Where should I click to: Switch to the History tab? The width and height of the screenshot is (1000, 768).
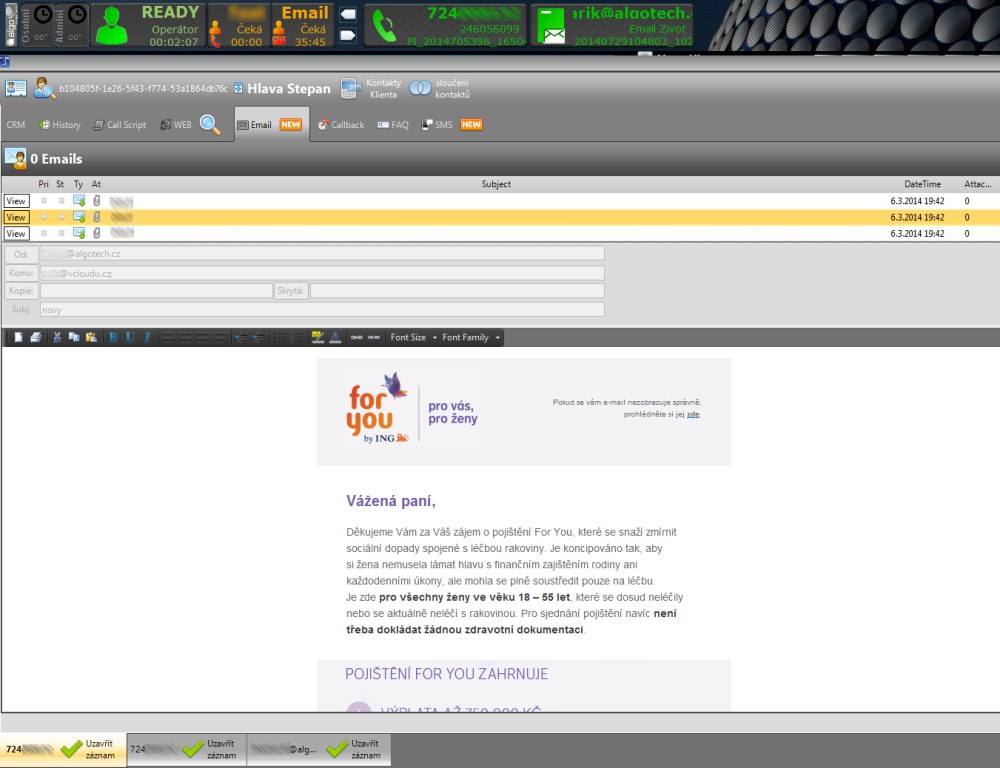59,125
